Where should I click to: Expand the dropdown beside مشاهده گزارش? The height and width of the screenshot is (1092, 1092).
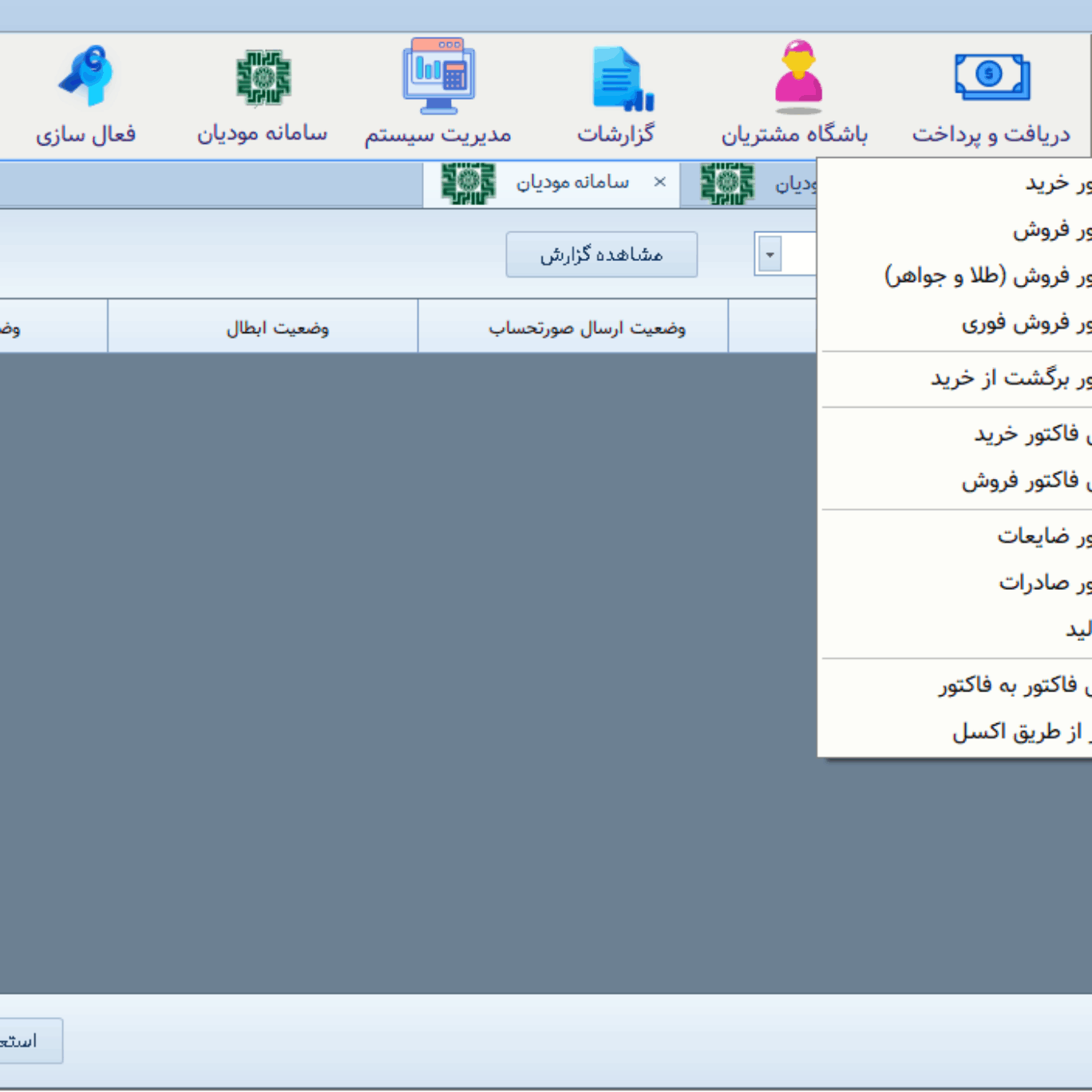[x=770, y=255]
